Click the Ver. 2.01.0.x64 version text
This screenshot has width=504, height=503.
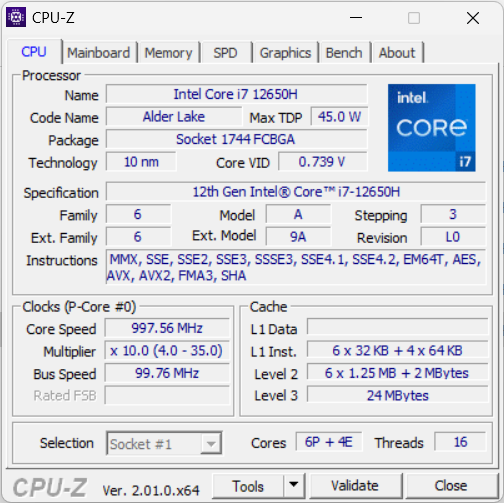point(151,490)
